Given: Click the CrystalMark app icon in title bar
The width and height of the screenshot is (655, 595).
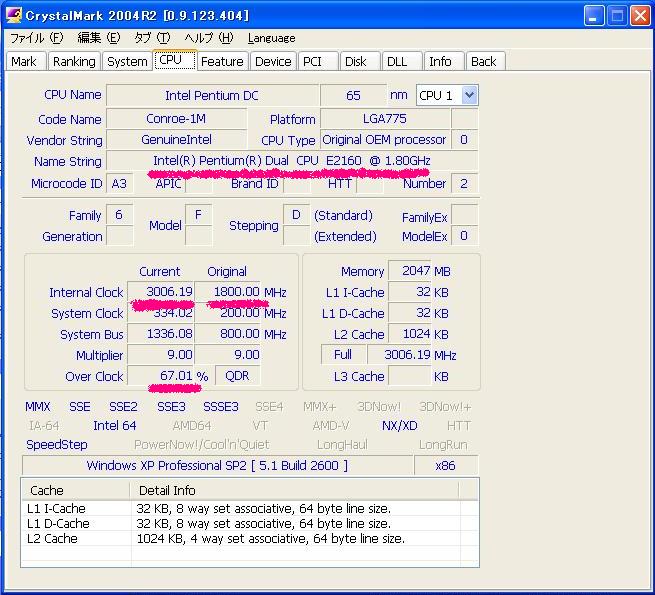Looking at the screenshot, I should coord(13,15).
